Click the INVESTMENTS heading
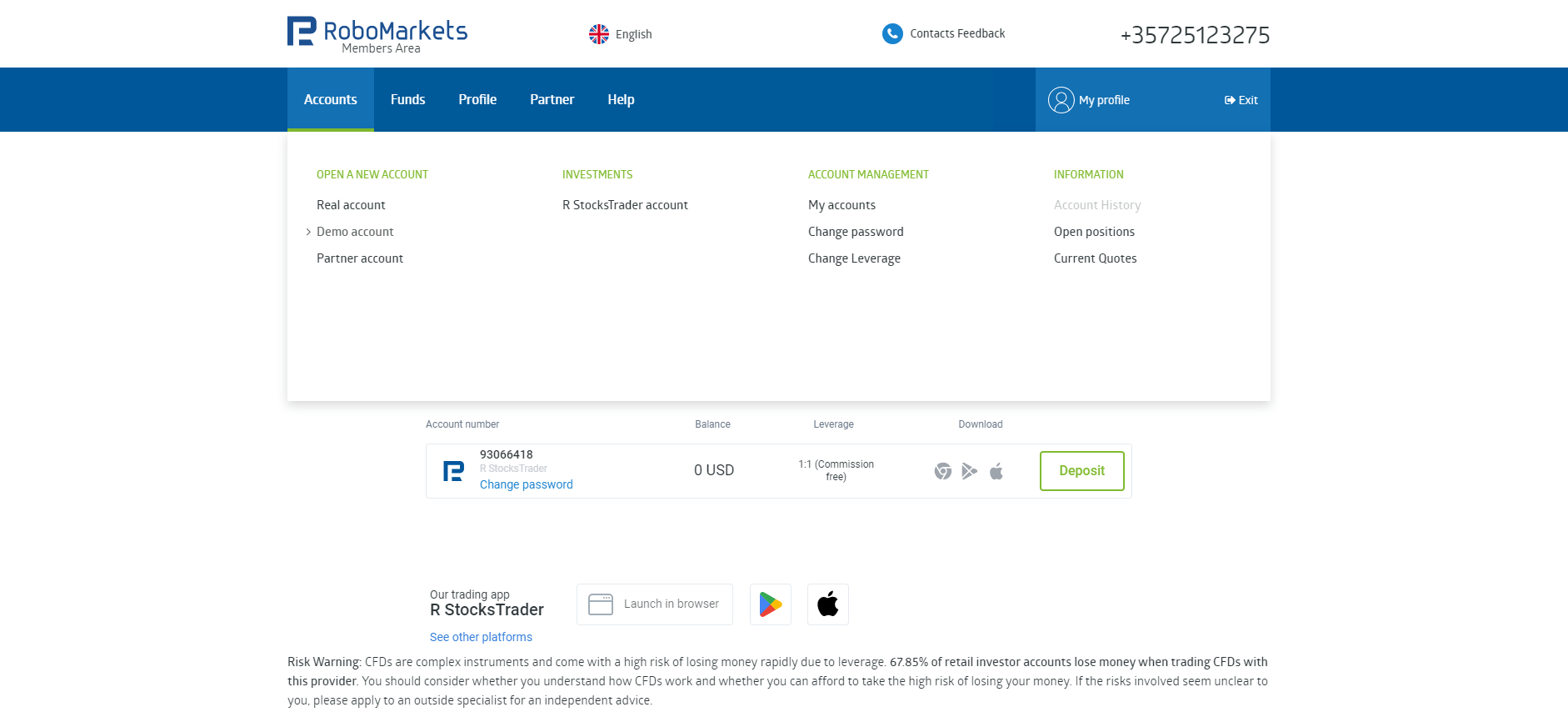Viewport: 1568px width, 727px height. coord(597,174)
